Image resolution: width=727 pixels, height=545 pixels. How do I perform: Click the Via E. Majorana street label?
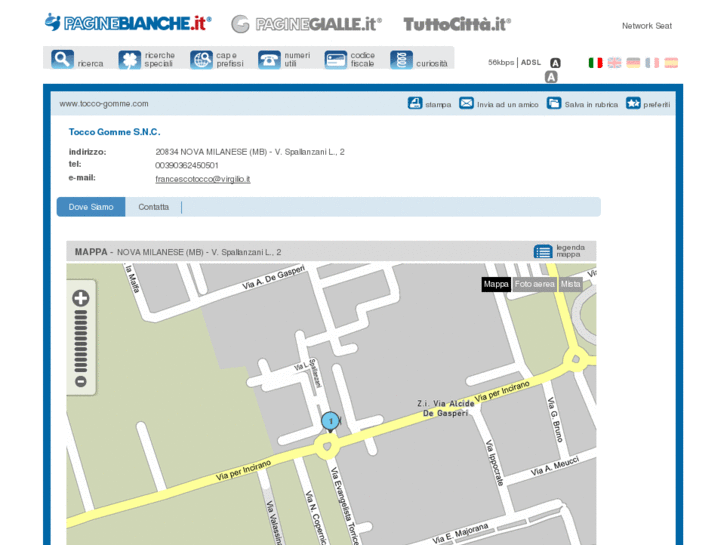point(460,533)
